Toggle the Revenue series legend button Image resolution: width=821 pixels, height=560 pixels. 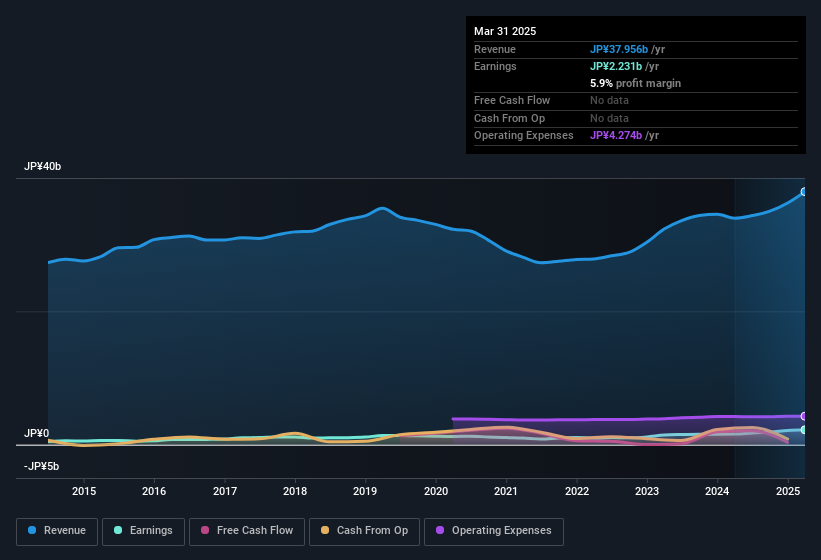pyautogui.click(x=57, y=531)
